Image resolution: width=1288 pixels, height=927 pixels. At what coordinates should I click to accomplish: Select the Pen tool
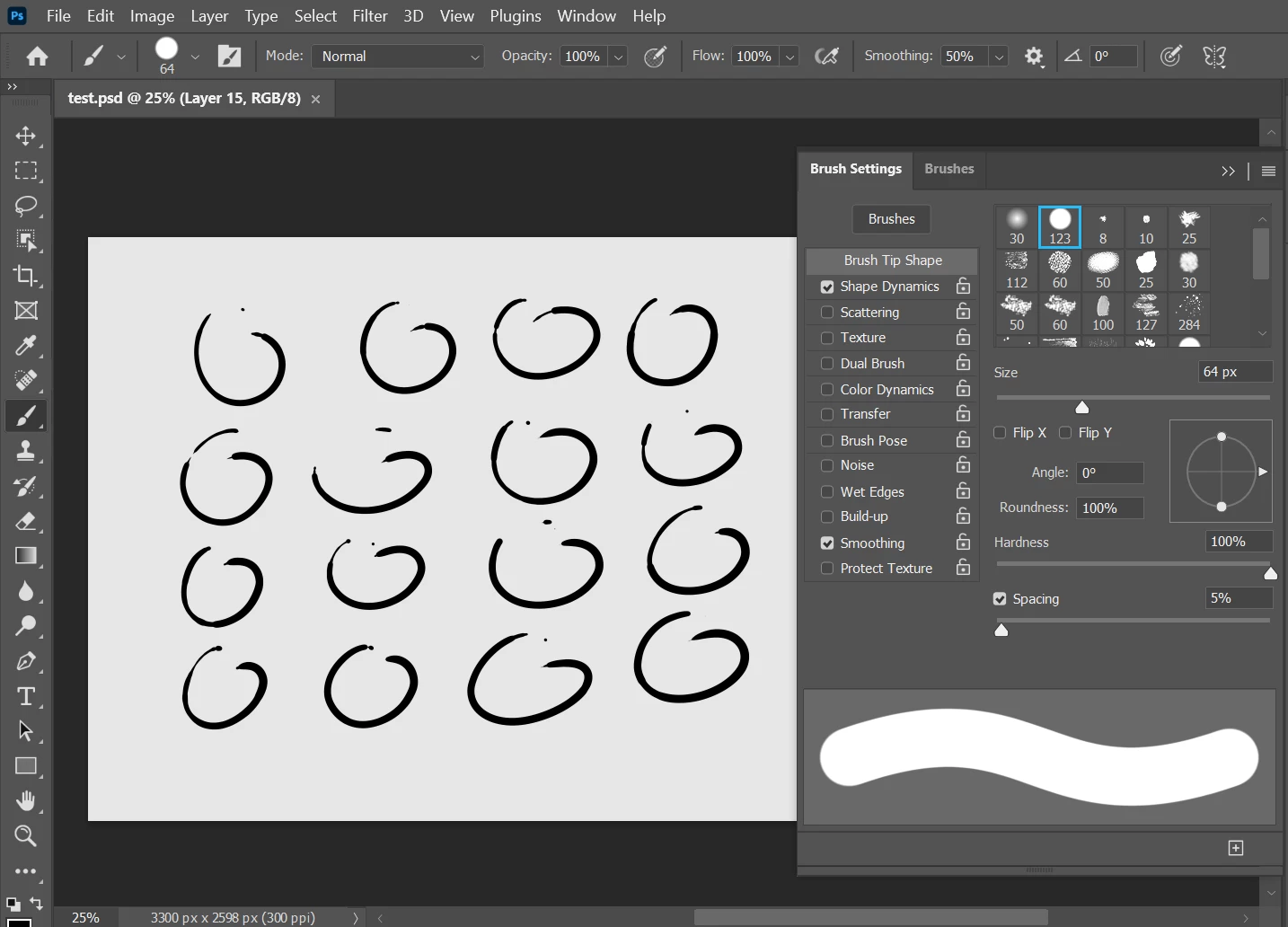coord(26,661)
